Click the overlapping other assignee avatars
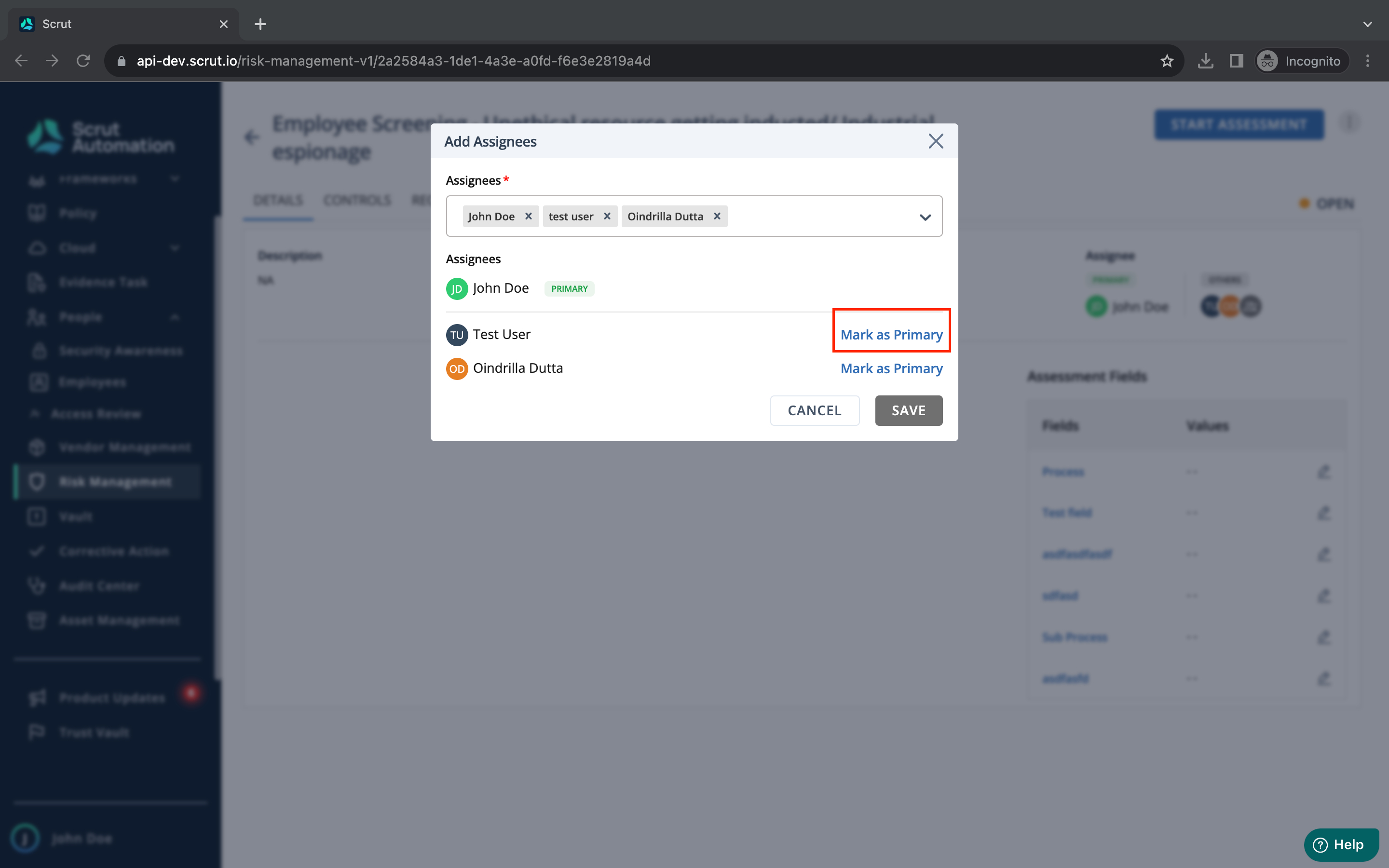 (x=1231, y=306)
